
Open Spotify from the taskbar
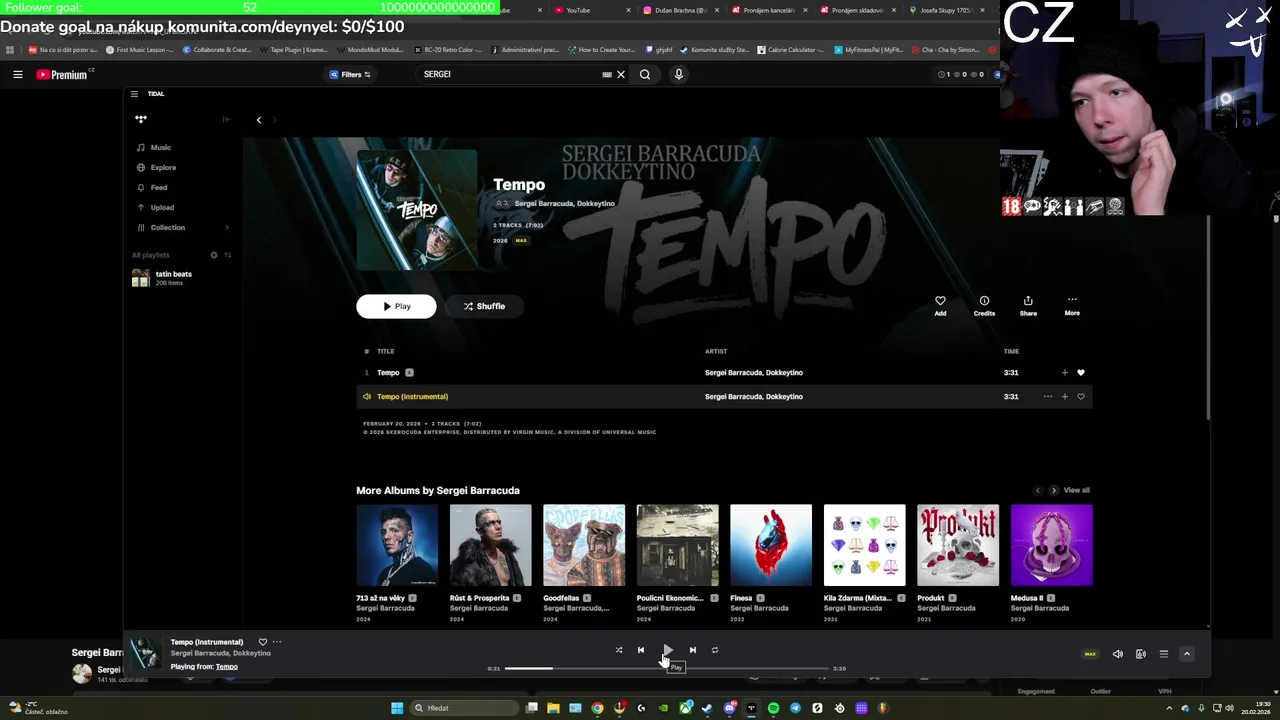tap(773, 708)
